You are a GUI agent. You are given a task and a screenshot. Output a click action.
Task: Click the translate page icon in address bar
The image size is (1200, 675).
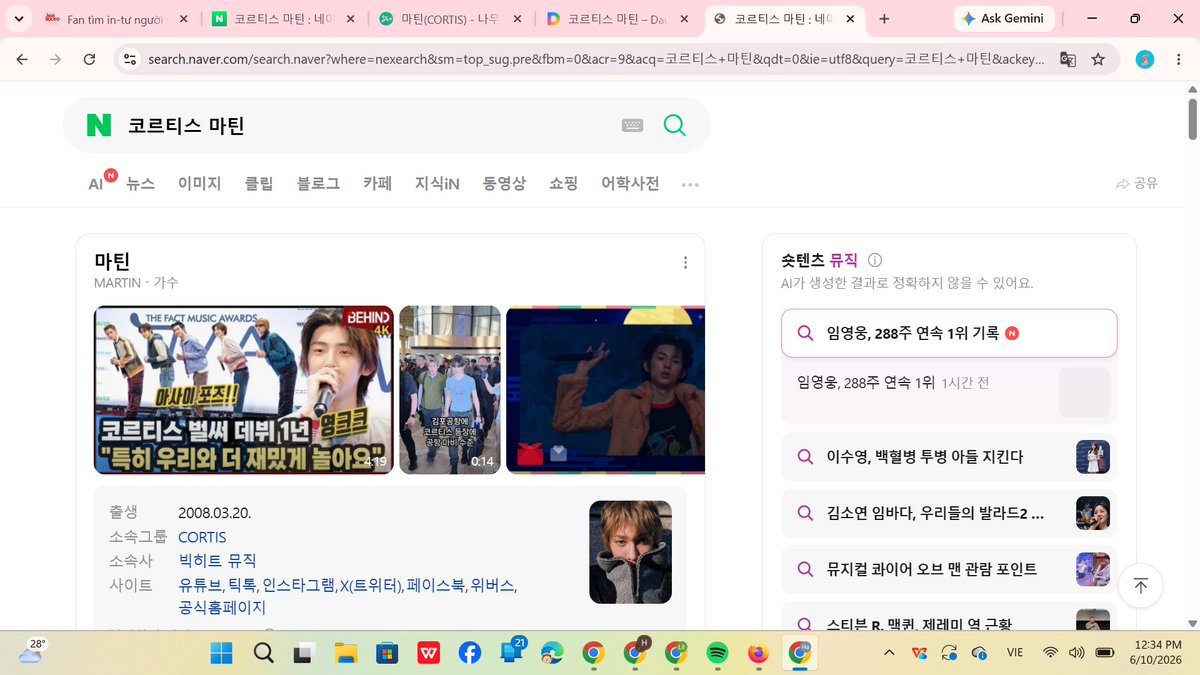coord(1068,59)
